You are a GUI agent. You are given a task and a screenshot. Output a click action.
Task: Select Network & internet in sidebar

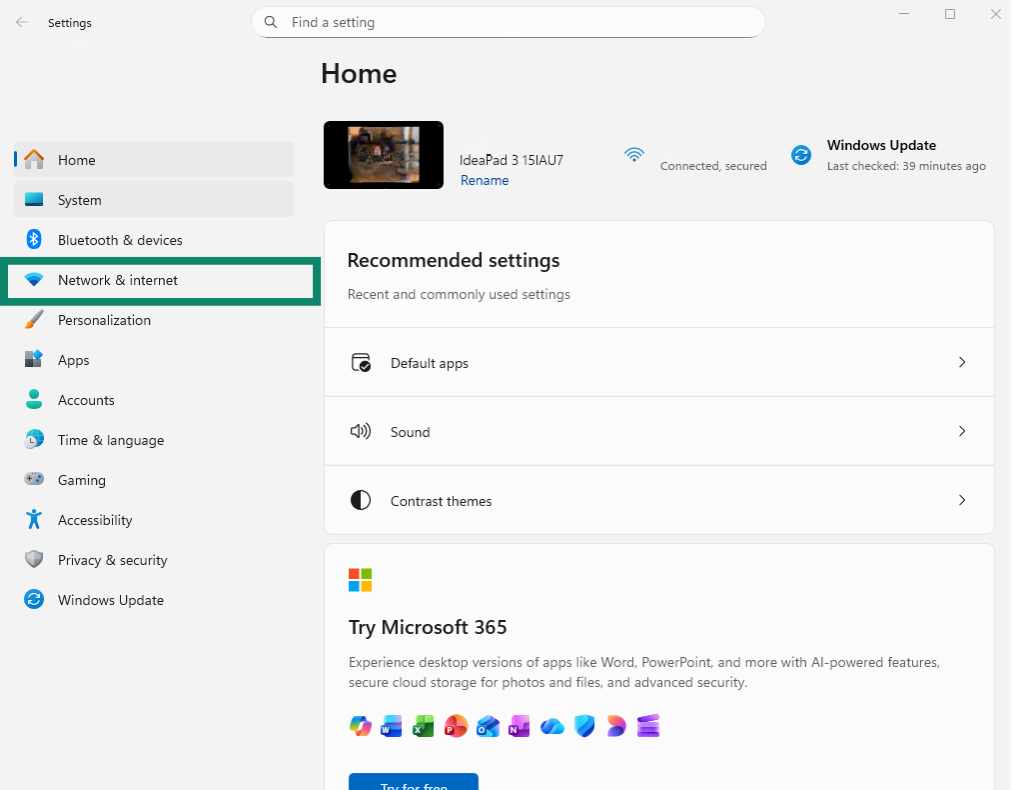pos(160,280)
